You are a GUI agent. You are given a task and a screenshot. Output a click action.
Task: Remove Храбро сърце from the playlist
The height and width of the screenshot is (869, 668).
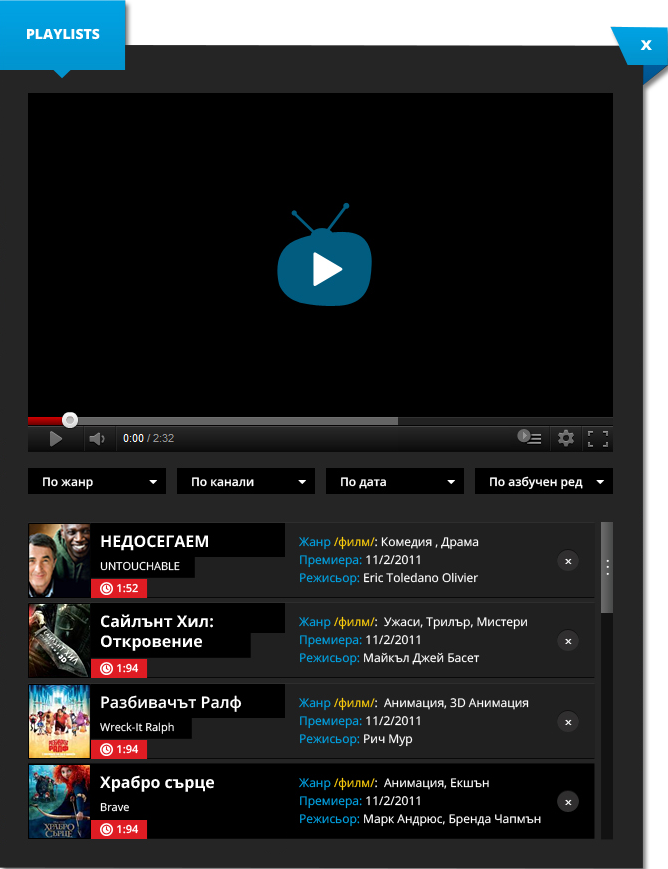pyautogui.click(x=568, y=802)
